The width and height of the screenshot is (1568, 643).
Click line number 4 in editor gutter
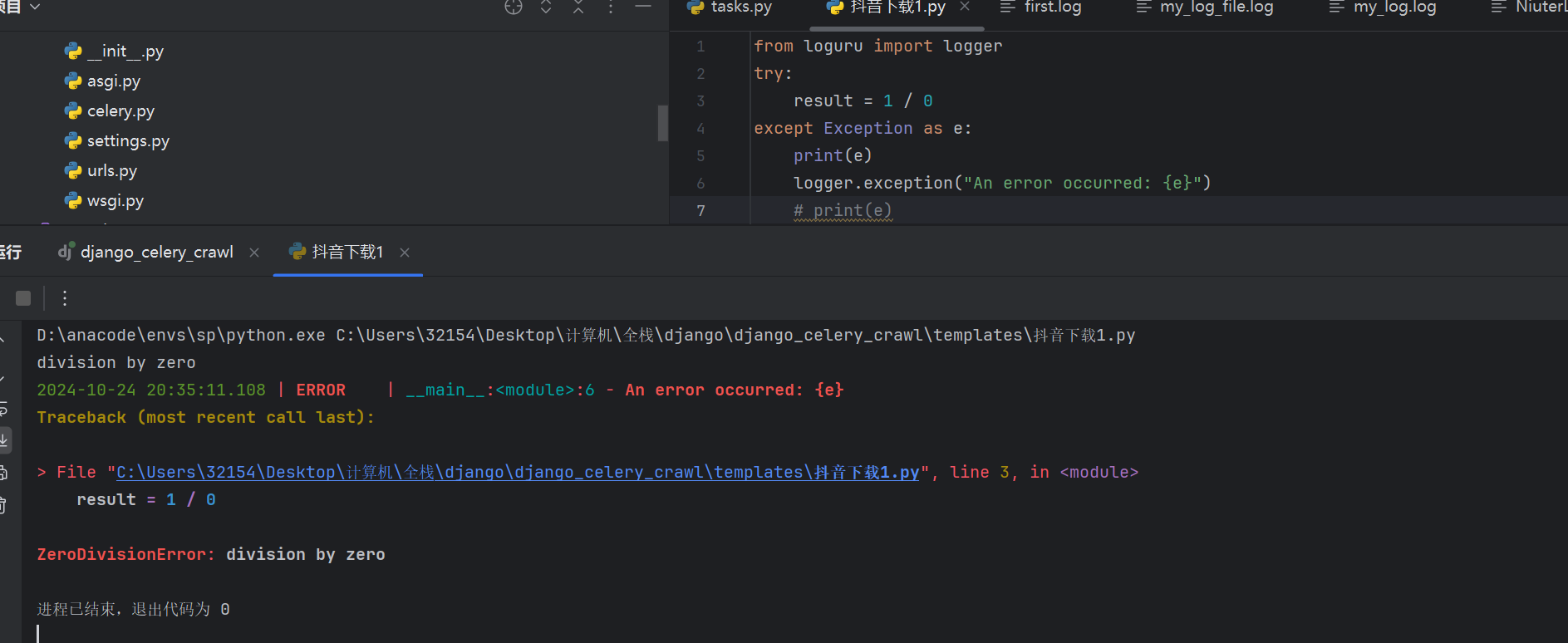tap(700, 129)
